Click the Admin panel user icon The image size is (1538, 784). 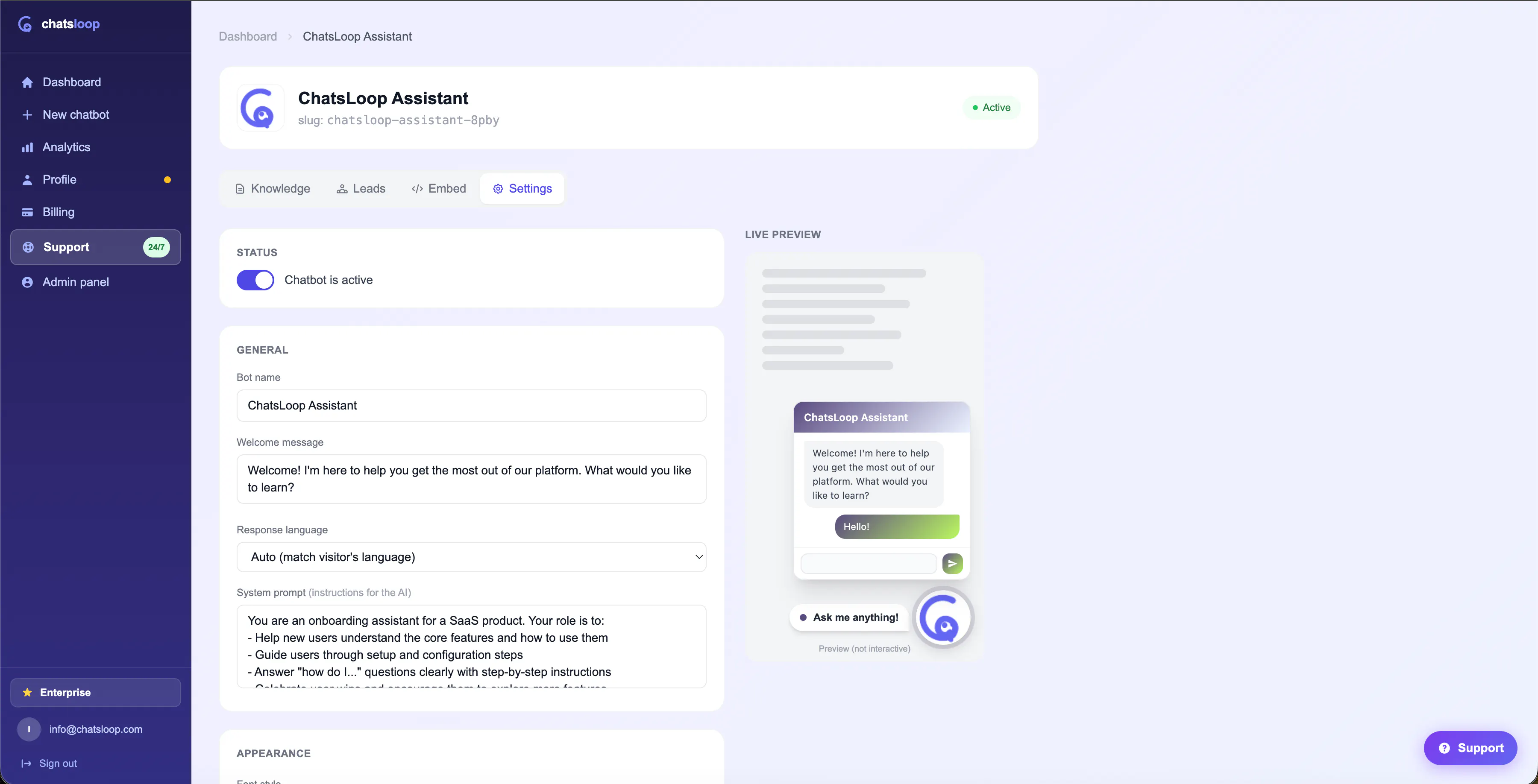coord(27,282)
